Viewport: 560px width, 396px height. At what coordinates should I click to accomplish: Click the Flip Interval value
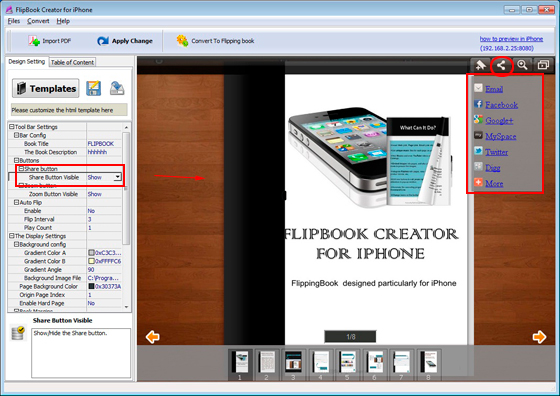pos(90,219)
